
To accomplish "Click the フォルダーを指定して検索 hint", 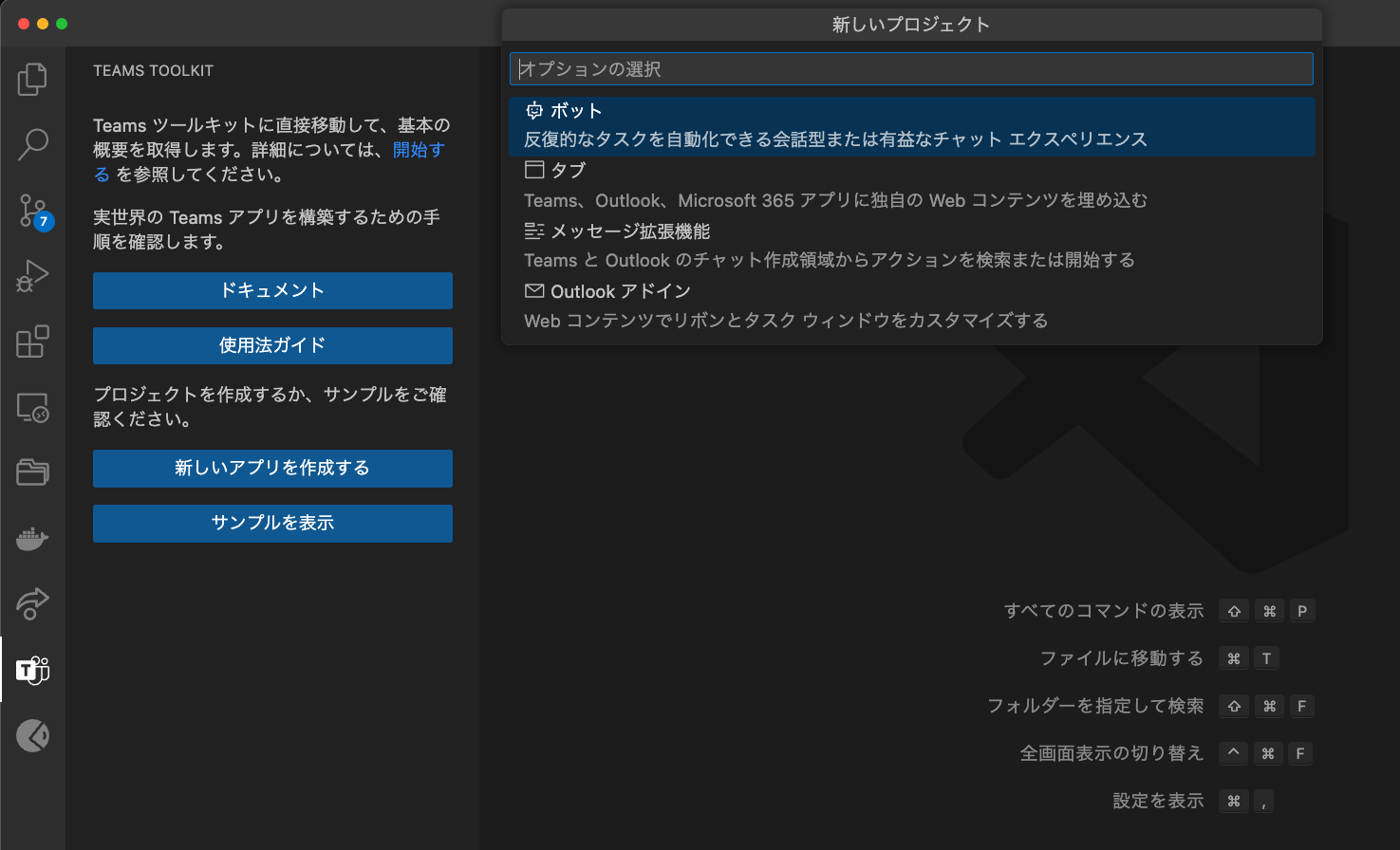I will (1095, 706).
